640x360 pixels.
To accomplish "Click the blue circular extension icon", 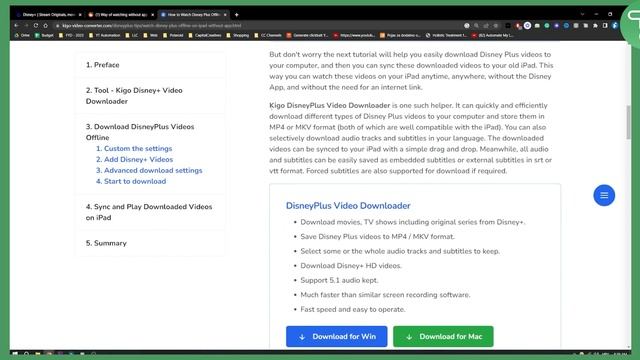I will (x=566, y=25).
